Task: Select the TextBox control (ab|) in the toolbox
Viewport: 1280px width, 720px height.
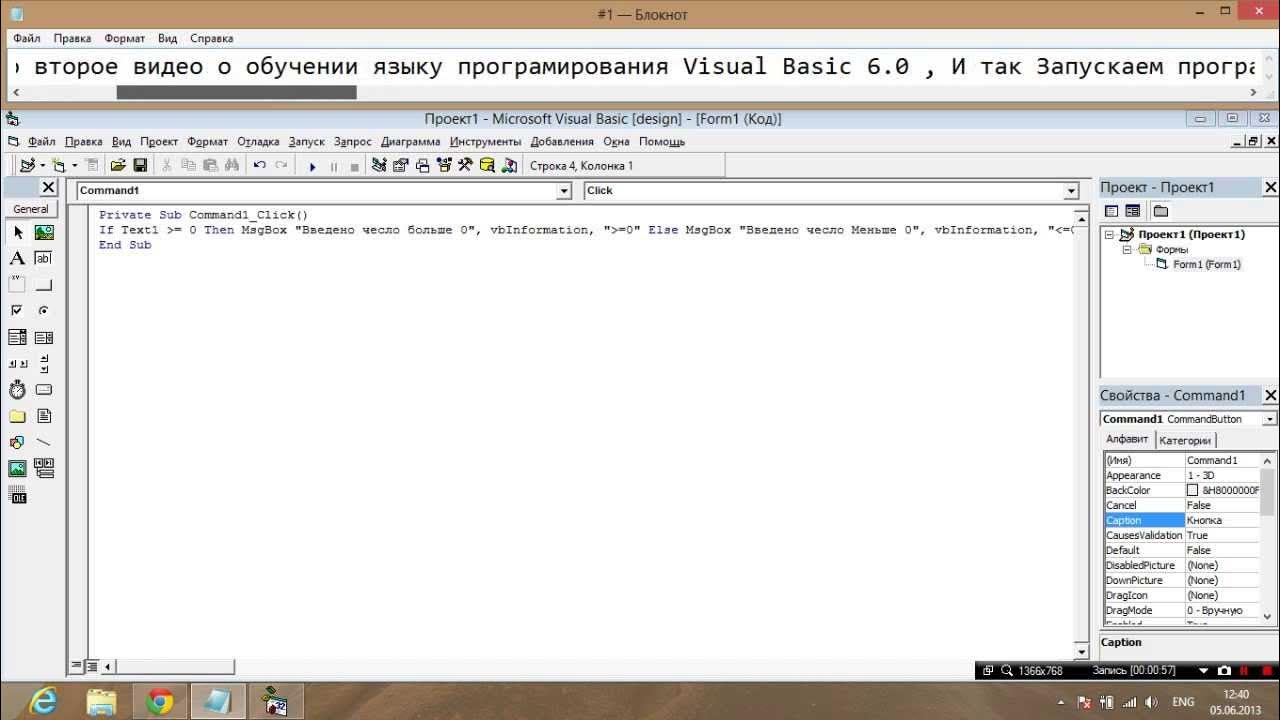Action: (x=44, y=258)
